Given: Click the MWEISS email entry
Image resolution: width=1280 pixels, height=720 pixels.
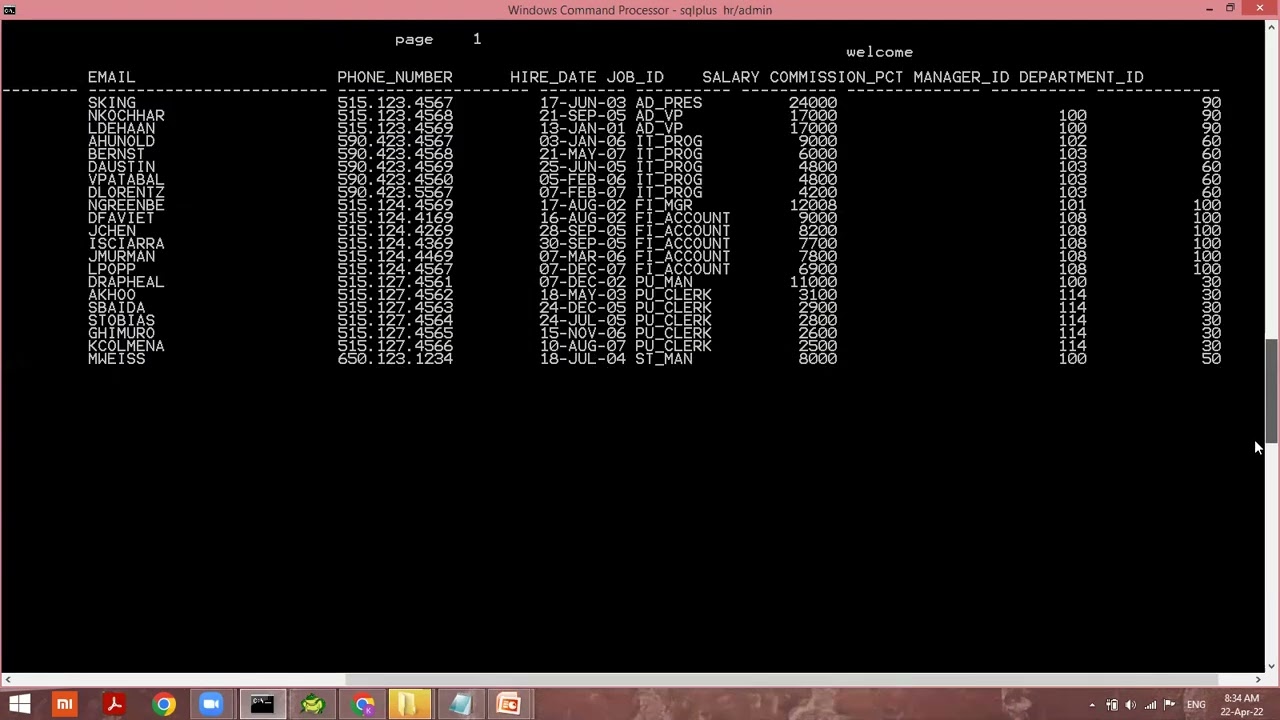Looking at the screenshot, I should (116, 359).
